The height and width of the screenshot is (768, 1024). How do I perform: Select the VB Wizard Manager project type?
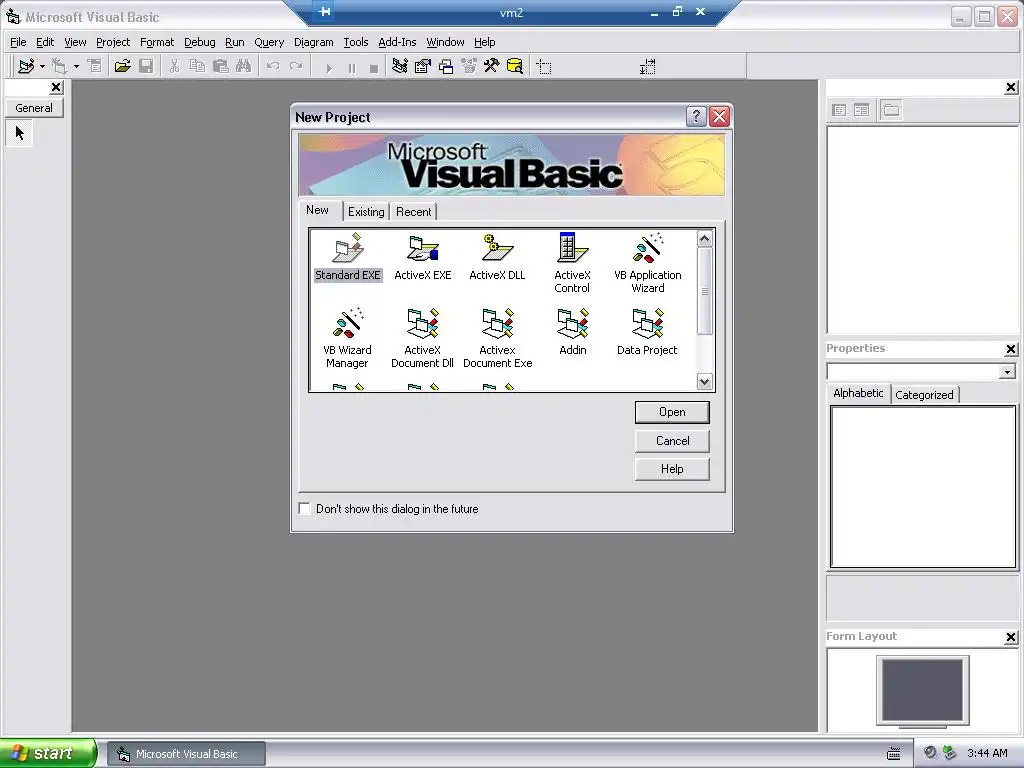(347, 338)
